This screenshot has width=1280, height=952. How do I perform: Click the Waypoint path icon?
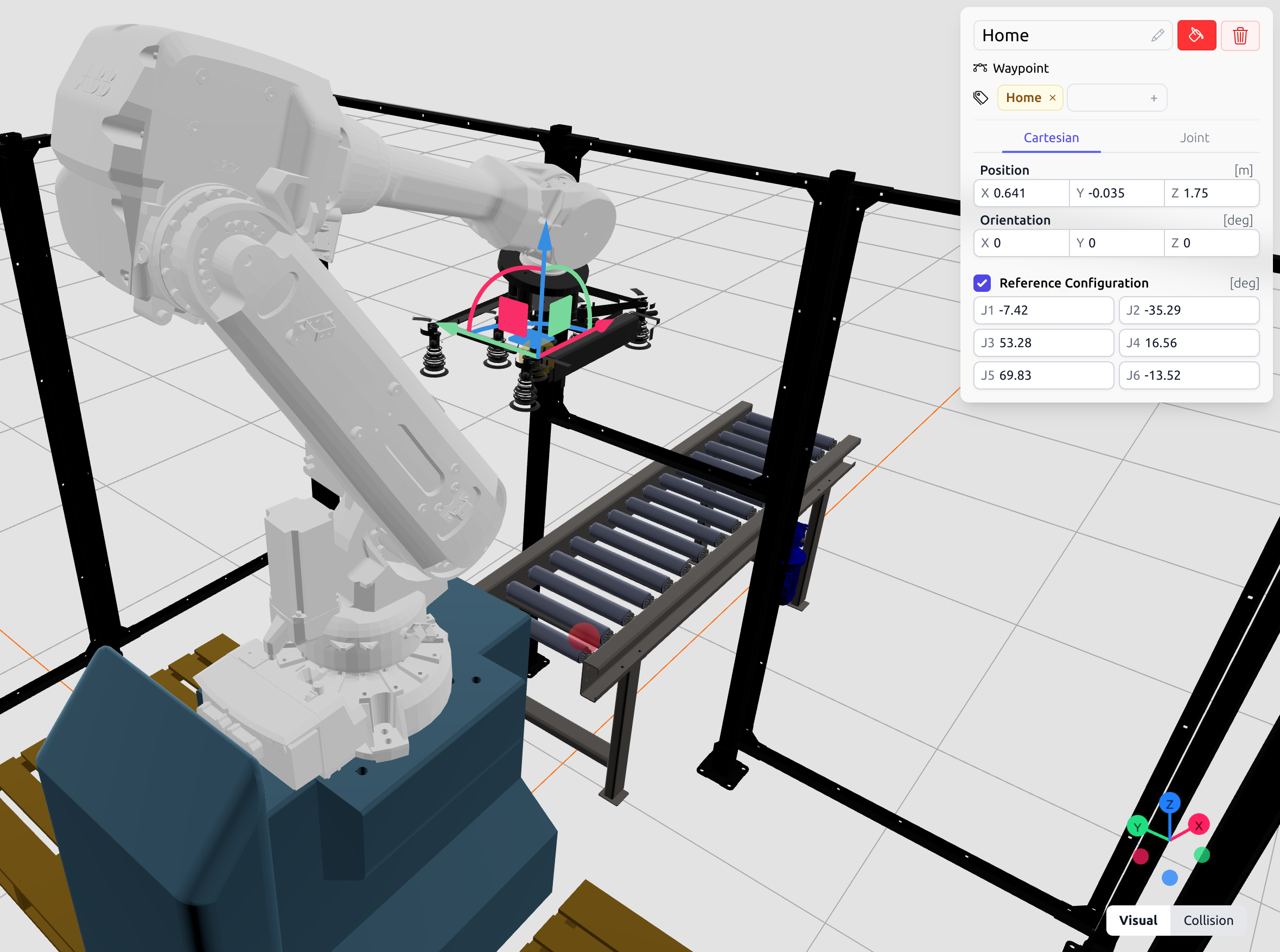pos(980,68)
